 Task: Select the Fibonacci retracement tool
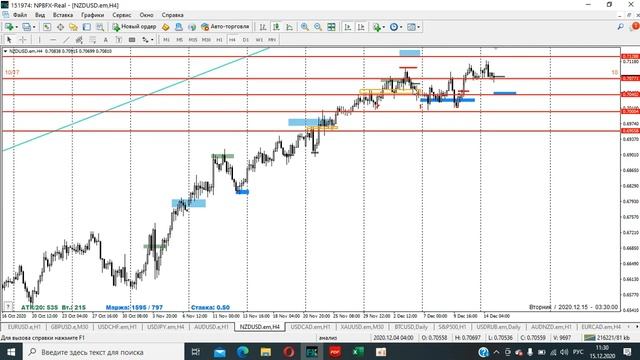93,40
